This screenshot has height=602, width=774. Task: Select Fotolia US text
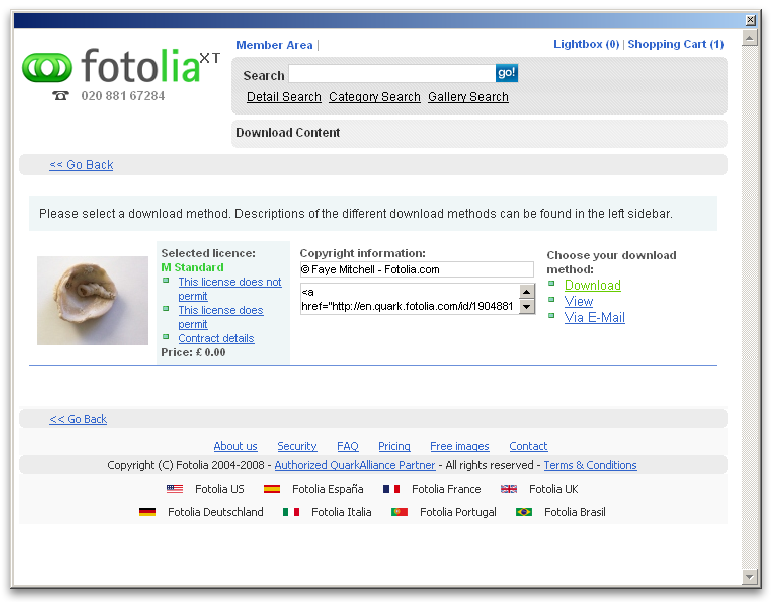220,489
